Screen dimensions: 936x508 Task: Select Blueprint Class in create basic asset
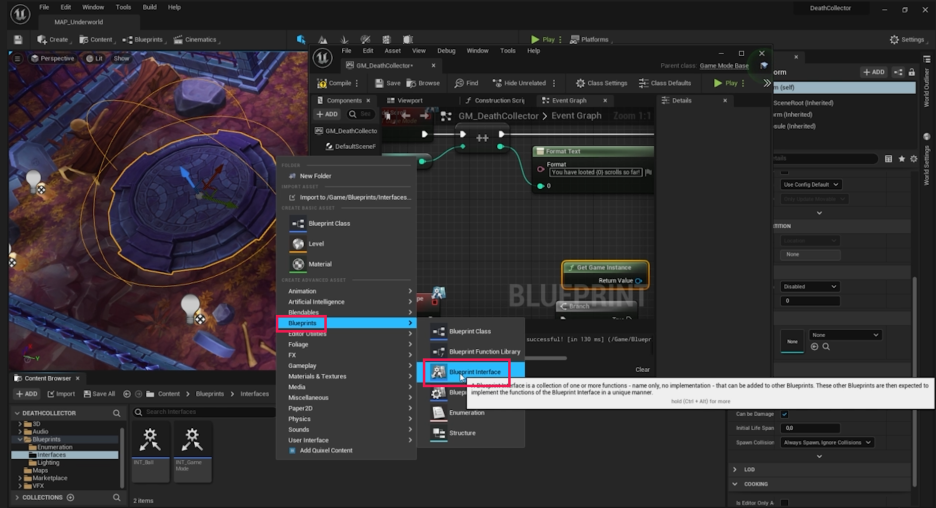[346, 223]
